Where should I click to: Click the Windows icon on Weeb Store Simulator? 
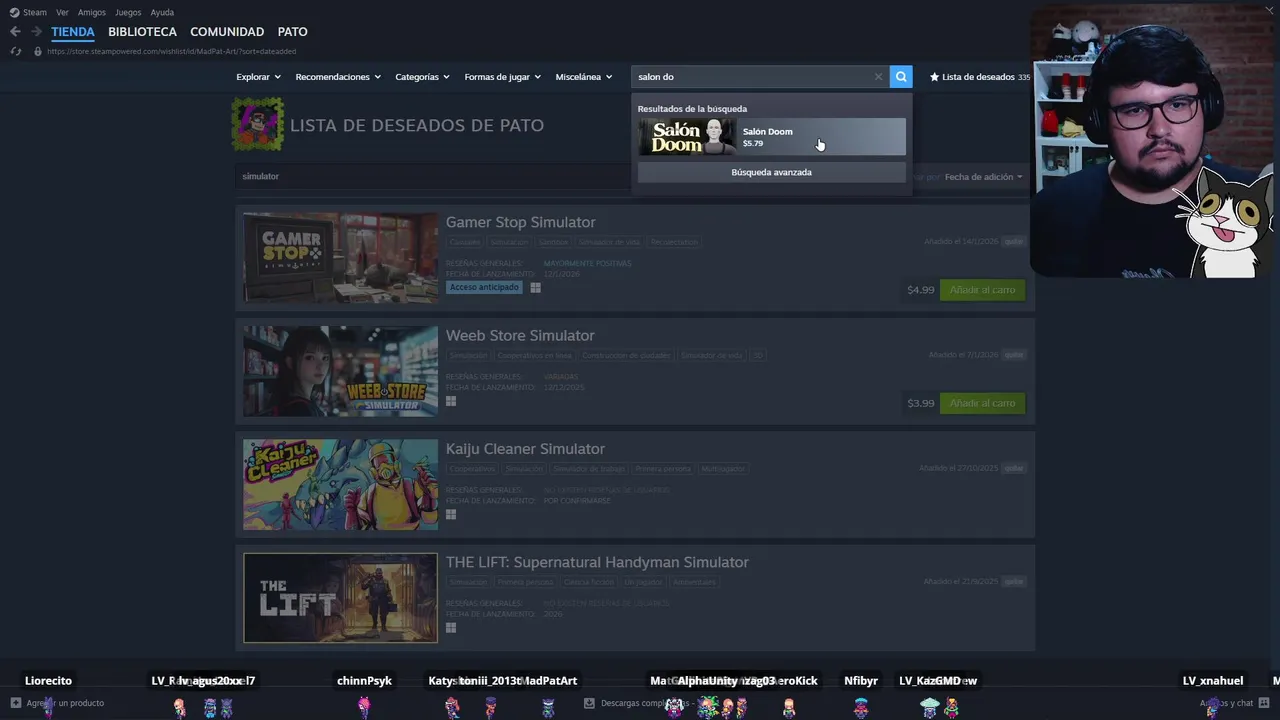tap(451, 401)
